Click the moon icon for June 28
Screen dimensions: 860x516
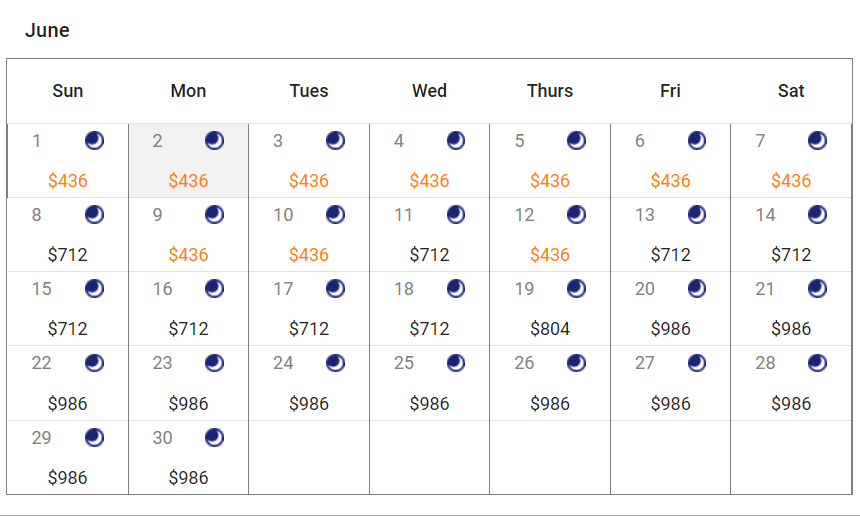pos(817,363)
